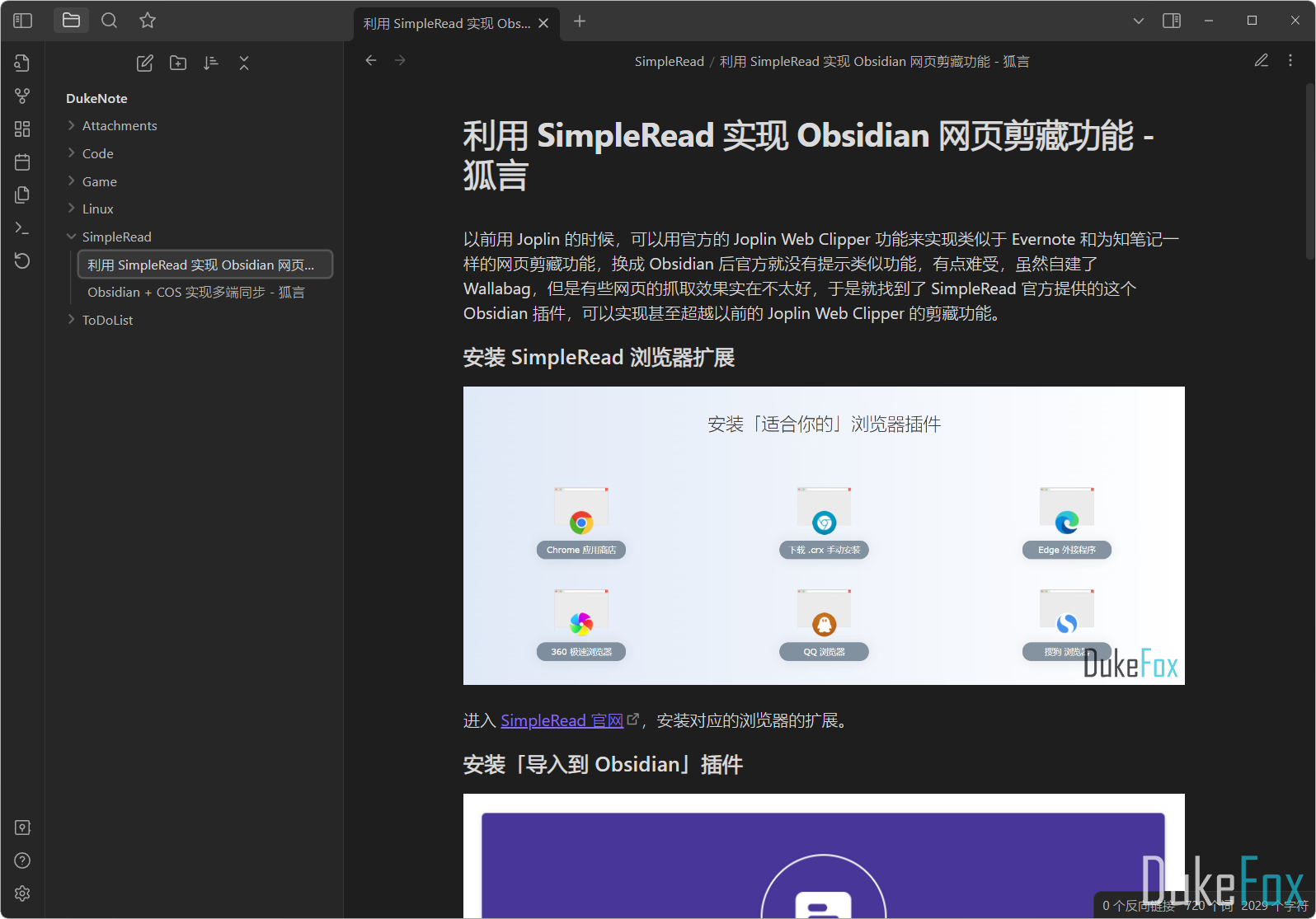Create a new note icon

tap(145, 63)
